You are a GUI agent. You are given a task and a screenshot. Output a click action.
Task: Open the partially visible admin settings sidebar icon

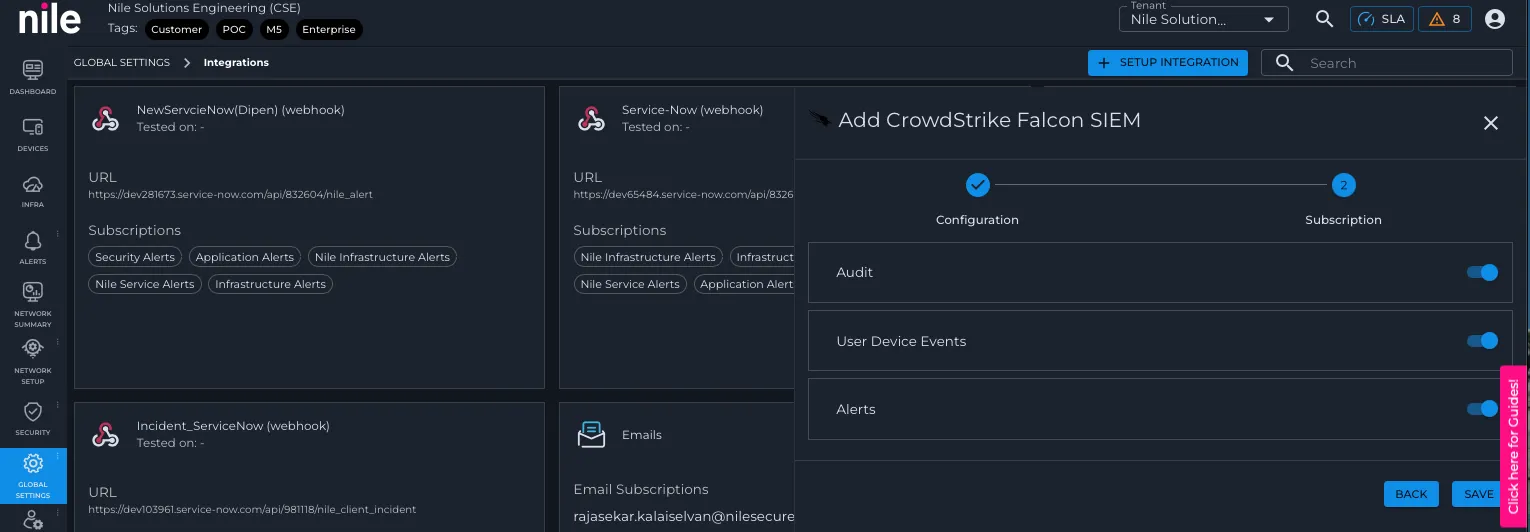coord(33,520)
